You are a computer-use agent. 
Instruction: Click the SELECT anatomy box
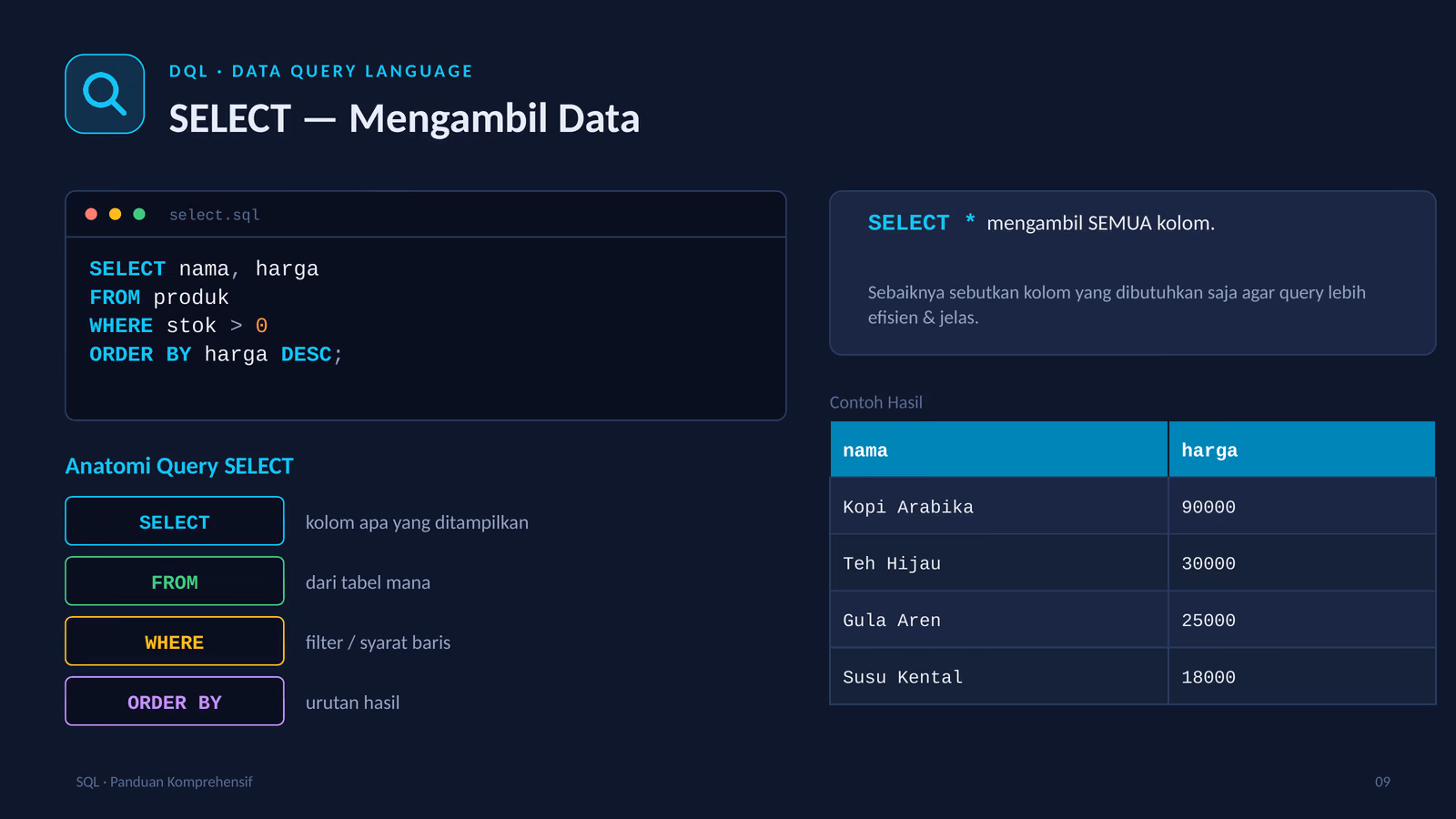point(175,521)
